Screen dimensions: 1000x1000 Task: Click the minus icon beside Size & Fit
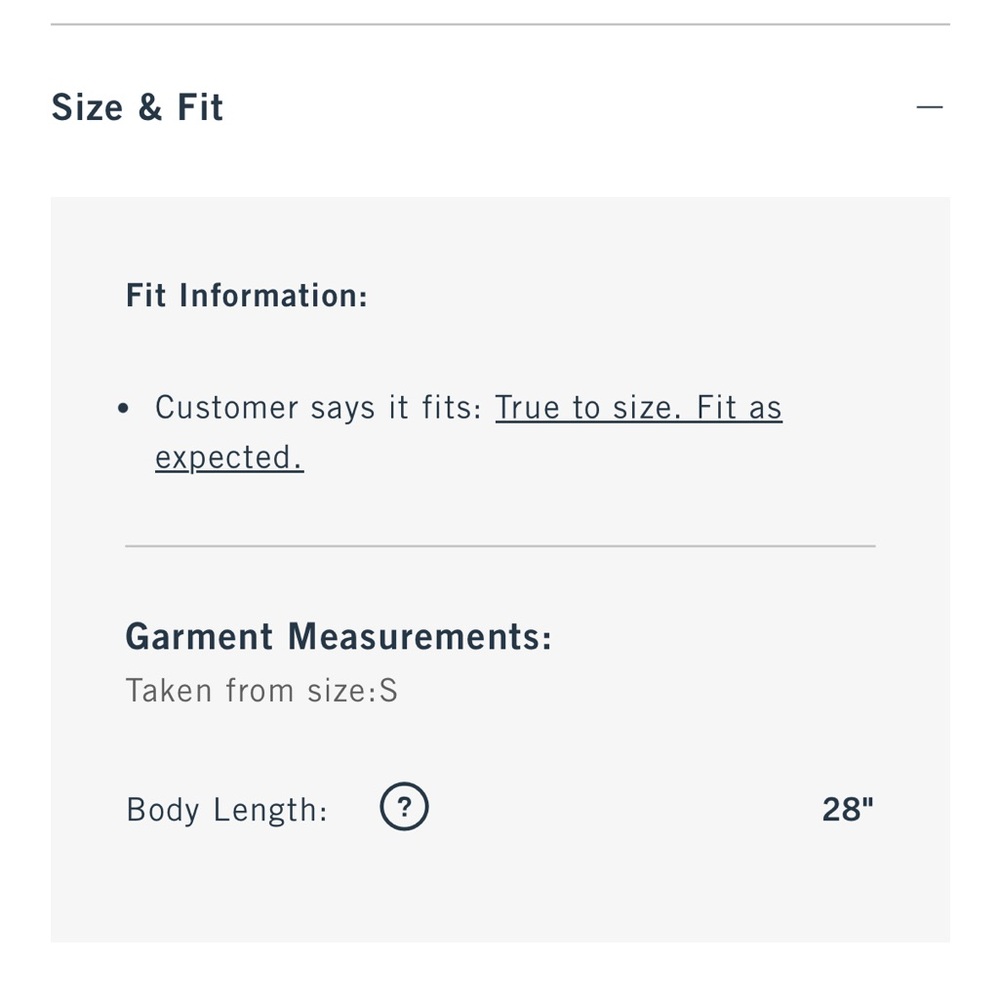(929, 107)
